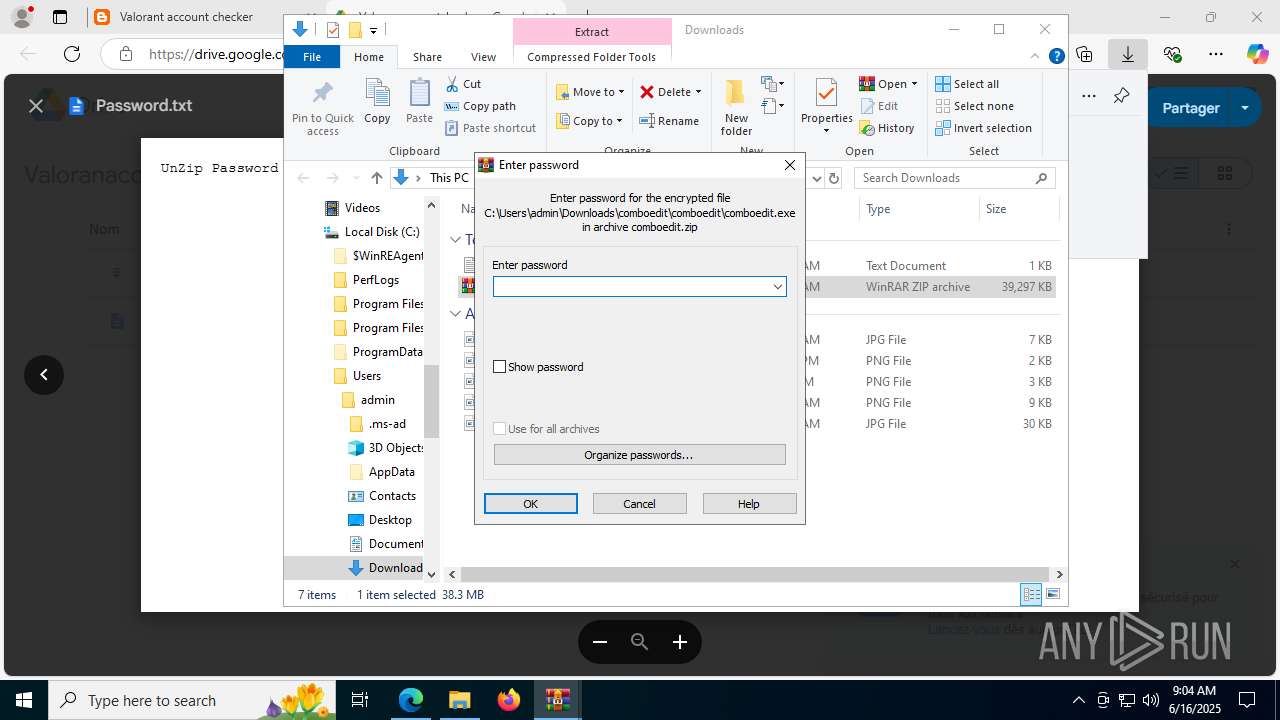This screenshot has height=720, width=1280.
Task: Click Pin to Quick access in ribbon
Action: 322,108
